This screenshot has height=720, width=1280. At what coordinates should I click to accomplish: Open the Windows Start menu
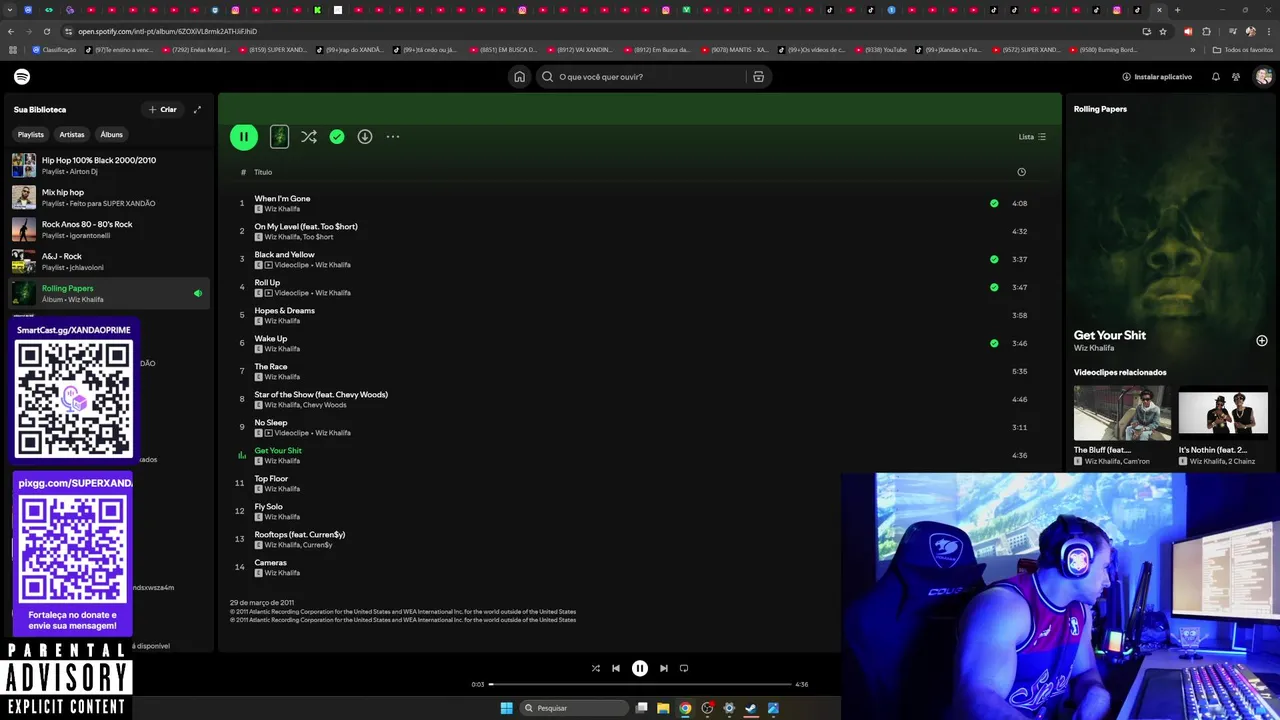point(507,708)
